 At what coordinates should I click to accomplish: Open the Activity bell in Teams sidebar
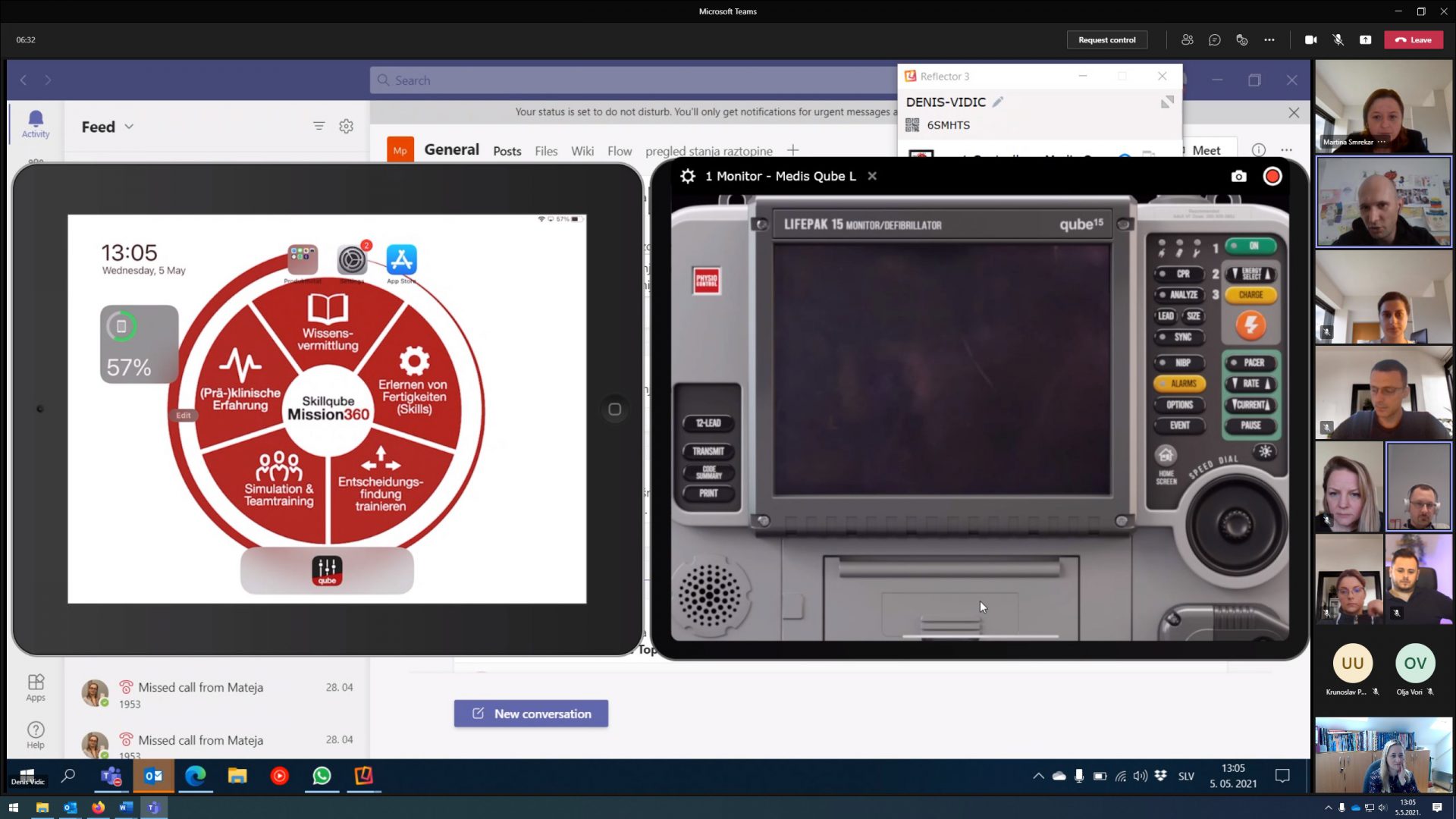(x=36, y=124)
